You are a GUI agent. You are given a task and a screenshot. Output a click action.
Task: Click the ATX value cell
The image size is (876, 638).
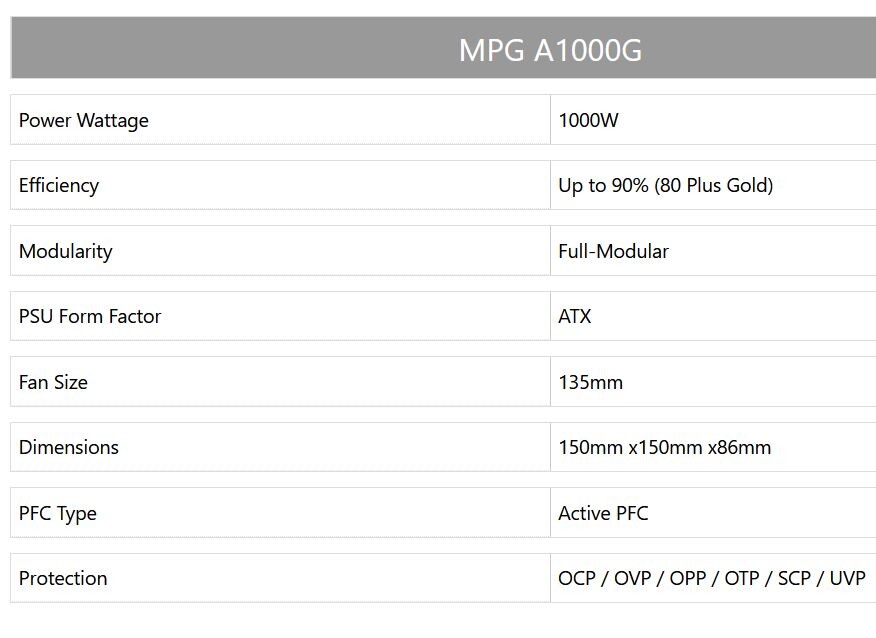tap(713, 316)
